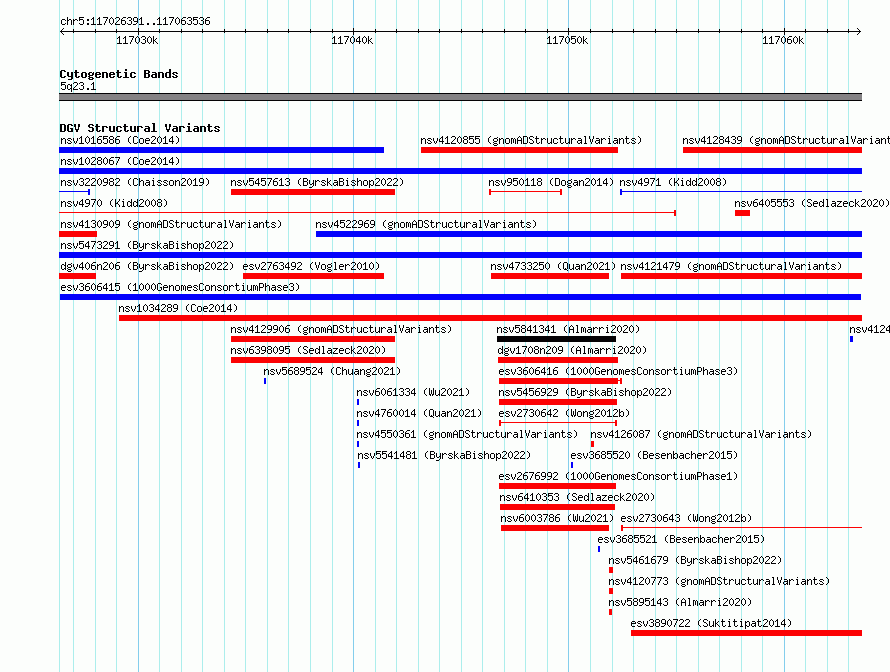This screenshot has height=672, width=890.
Task: Select the Cytogenetic Bands track title
Action: 119,74
